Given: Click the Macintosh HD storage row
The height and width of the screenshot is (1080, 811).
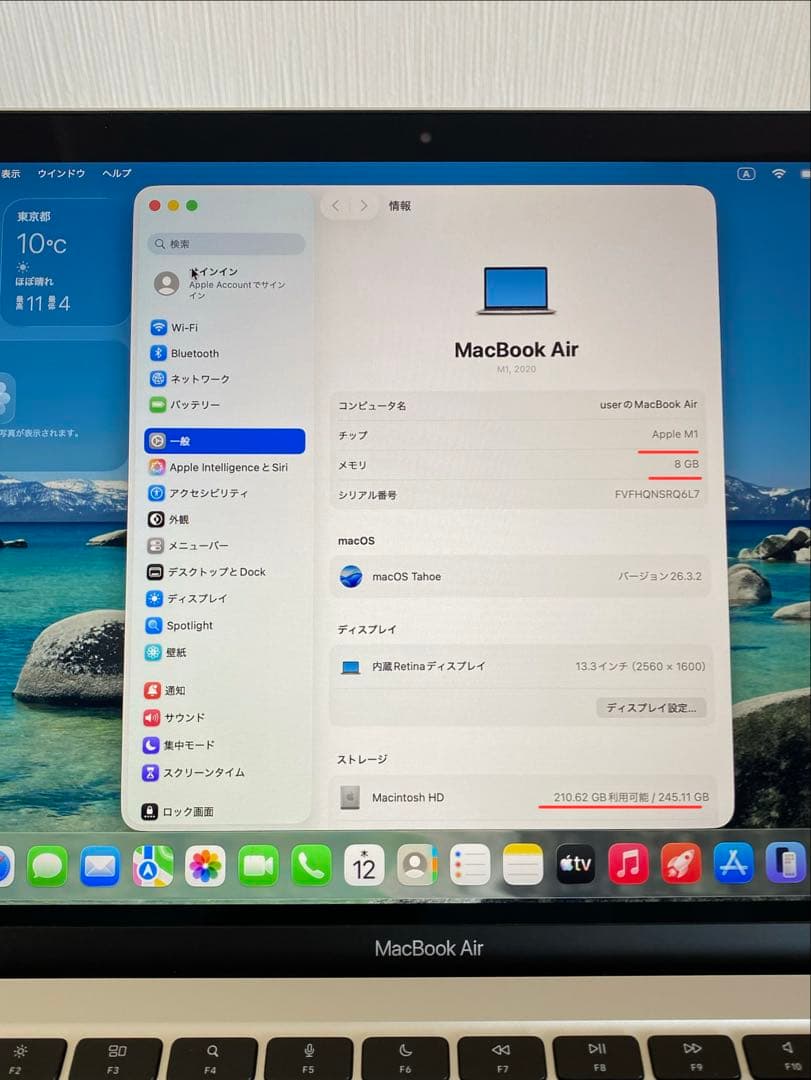Looking at the screenshot, I should pos(524,798).
